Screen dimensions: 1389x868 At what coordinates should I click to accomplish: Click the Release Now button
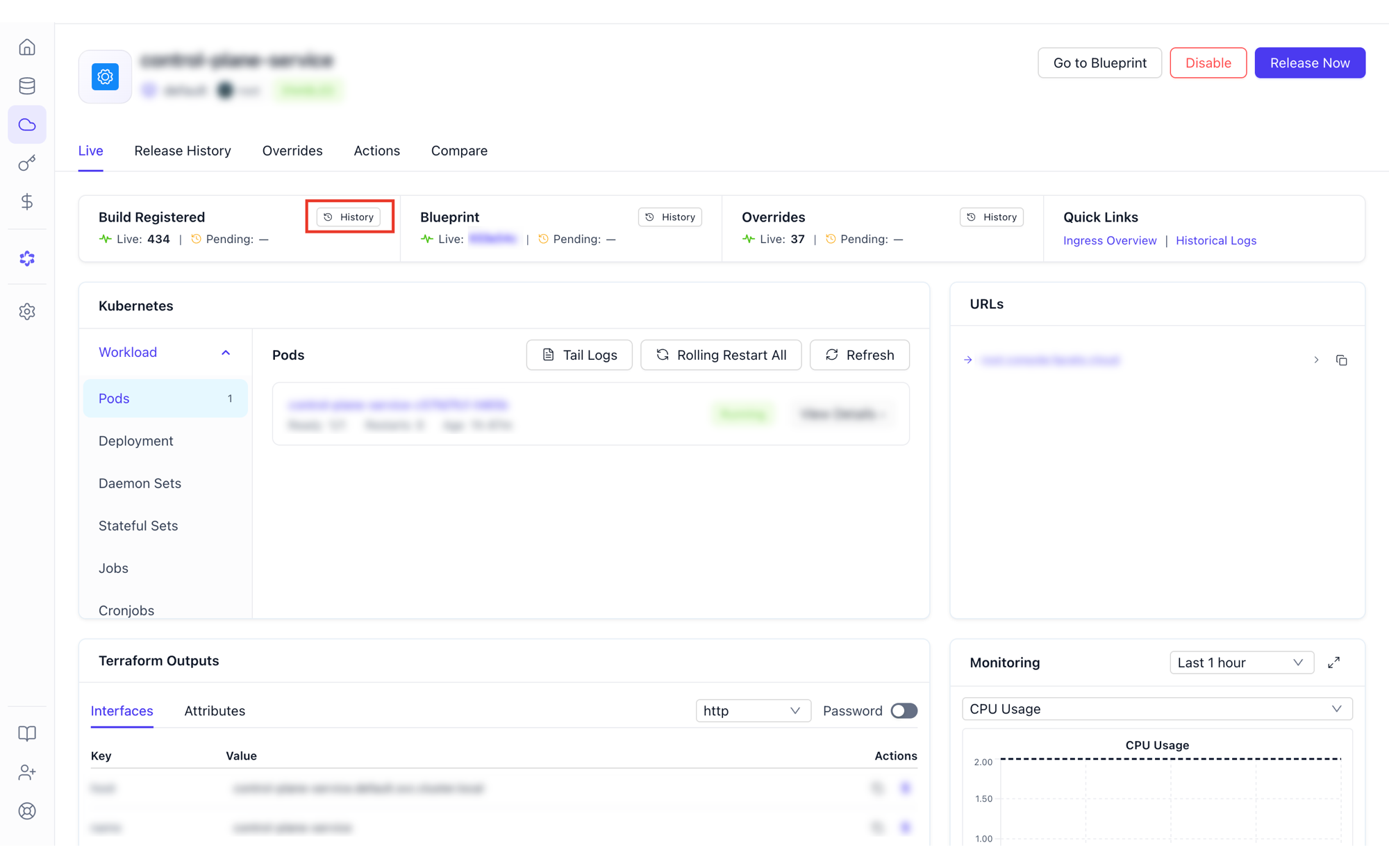1310,63
